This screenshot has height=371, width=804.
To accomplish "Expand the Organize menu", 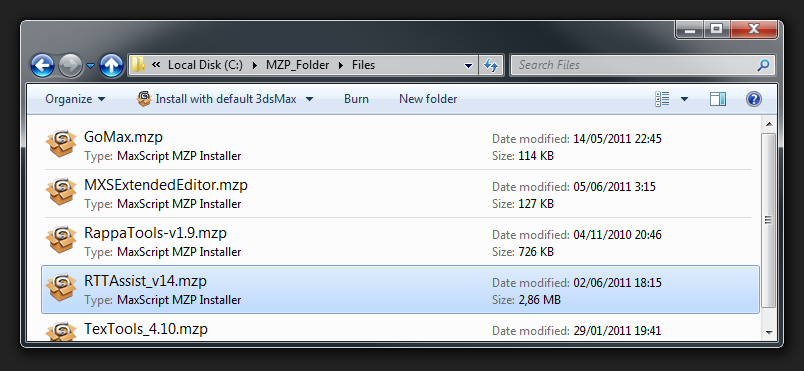I will pos(75,99).
